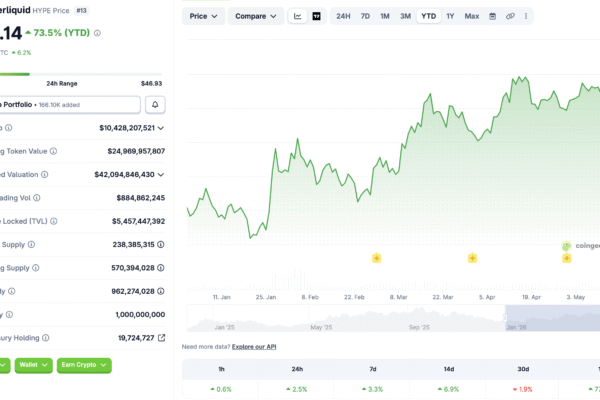
Task: Open chart more options menu
Action: (x=526, y=16)
